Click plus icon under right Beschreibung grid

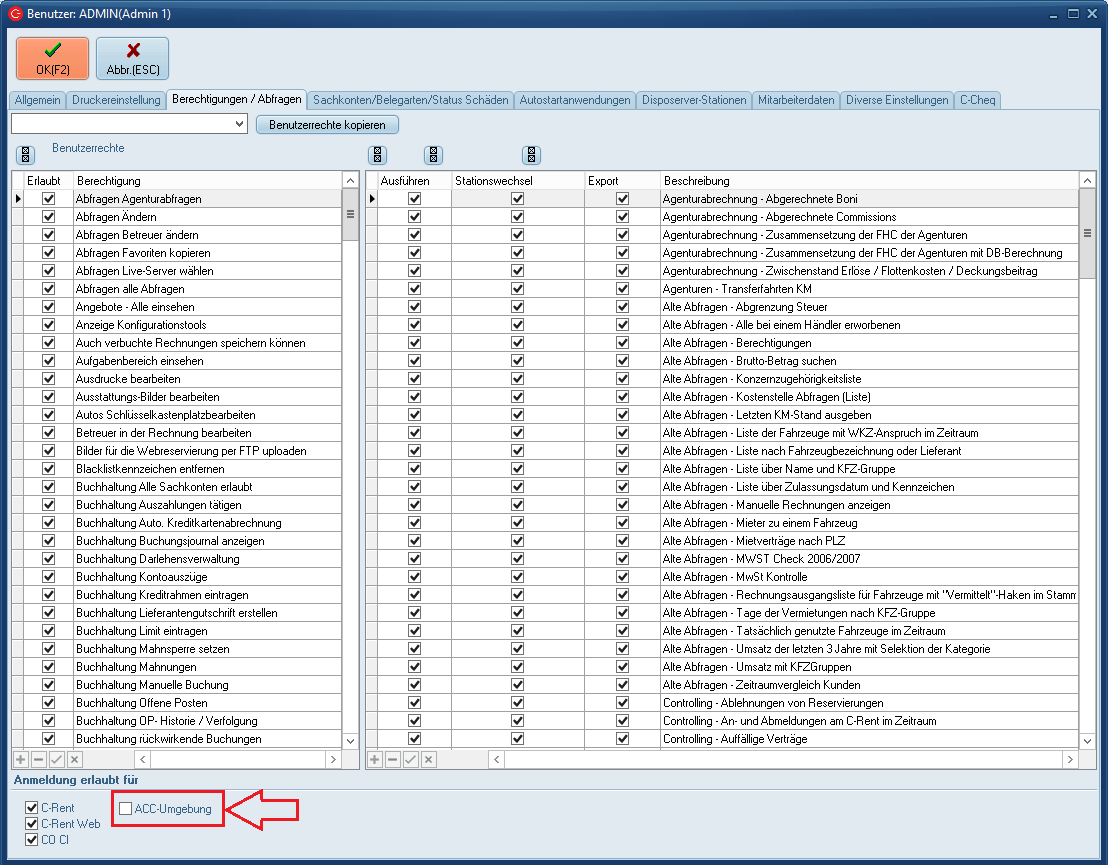(375, 760)
